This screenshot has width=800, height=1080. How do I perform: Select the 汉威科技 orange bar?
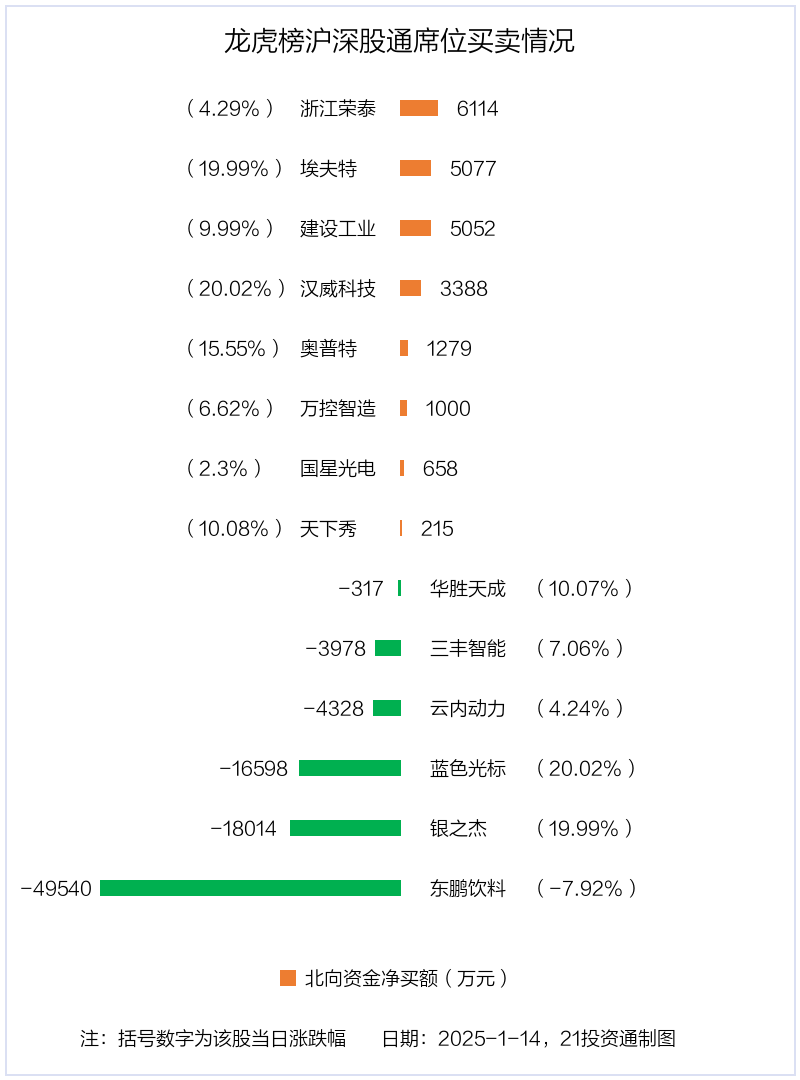click(411, 288)
